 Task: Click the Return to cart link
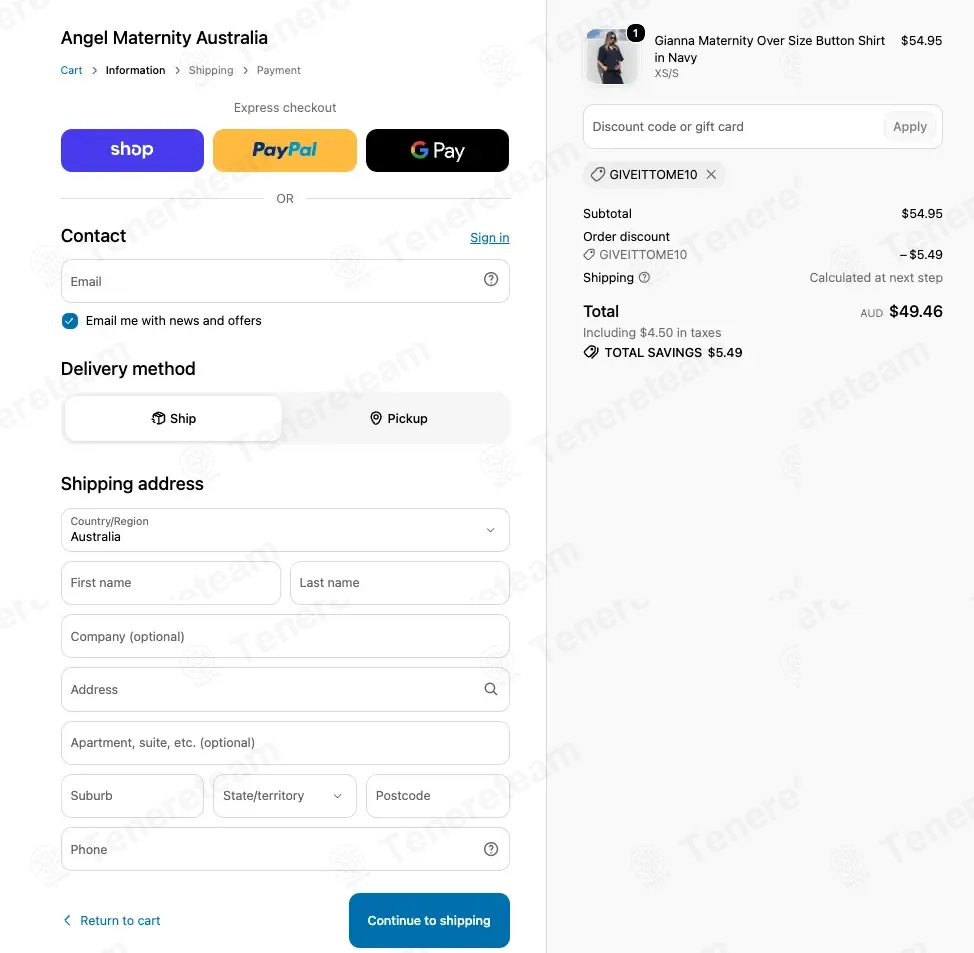coord(112,920)
